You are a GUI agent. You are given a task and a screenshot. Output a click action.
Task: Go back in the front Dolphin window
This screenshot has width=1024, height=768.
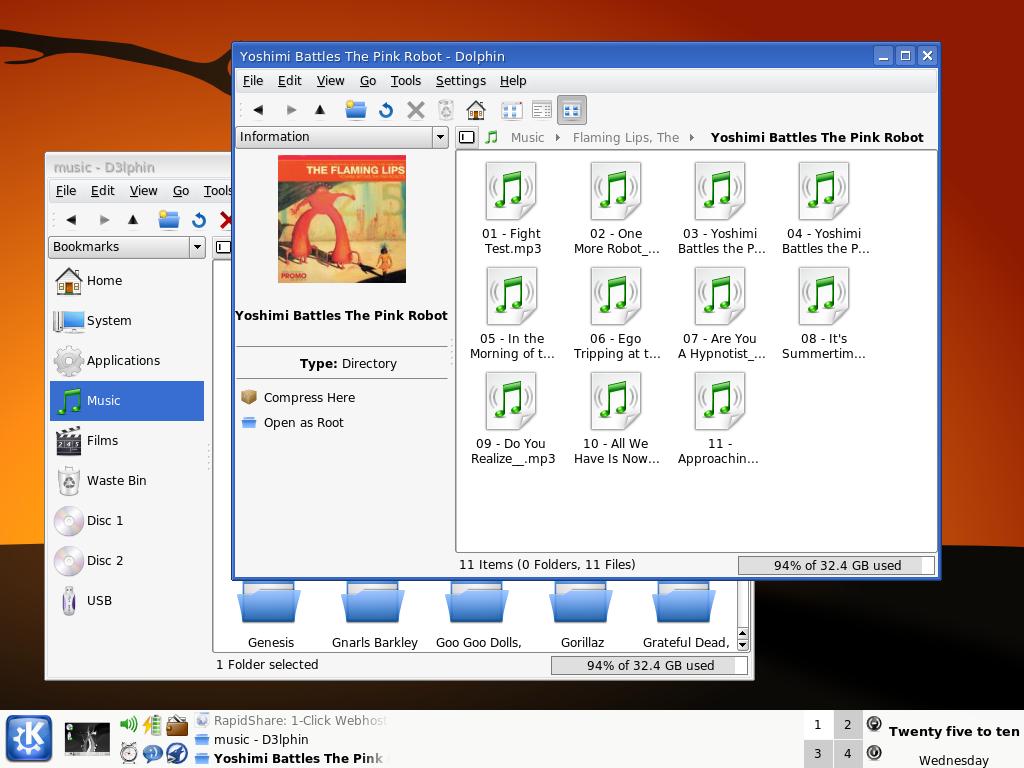(x=259, y=110)
